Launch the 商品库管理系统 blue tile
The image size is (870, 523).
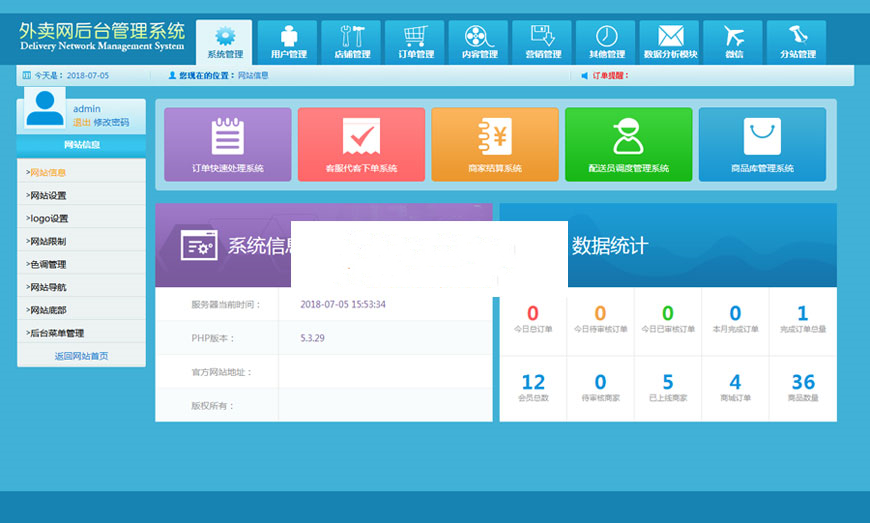(762, 145)
